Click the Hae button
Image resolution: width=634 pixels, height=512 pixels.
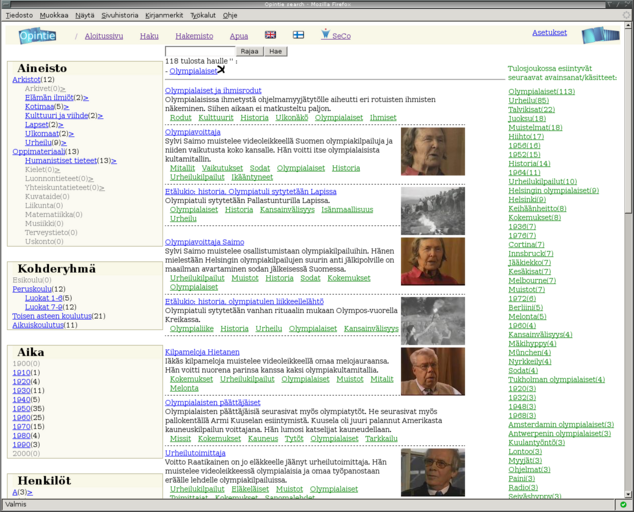(x=275, y=51)
